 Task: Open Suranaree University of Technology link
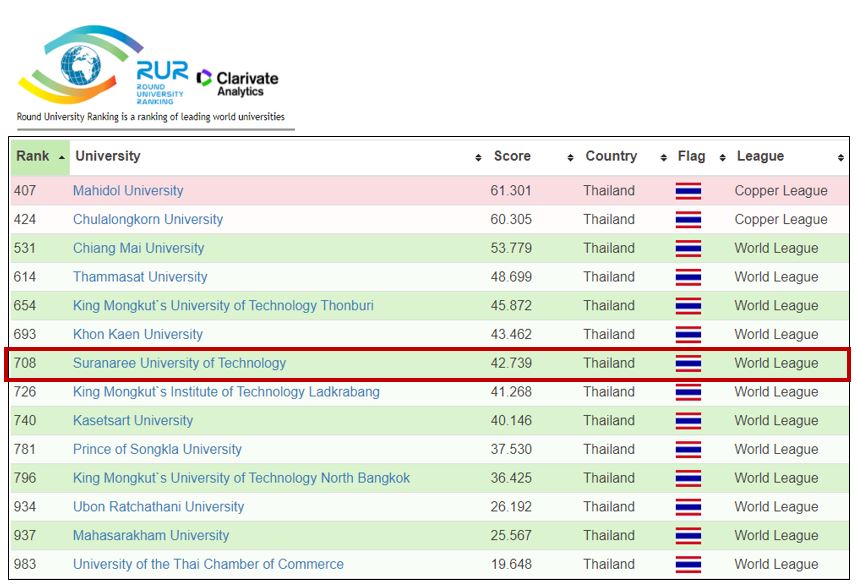[179, 363]
